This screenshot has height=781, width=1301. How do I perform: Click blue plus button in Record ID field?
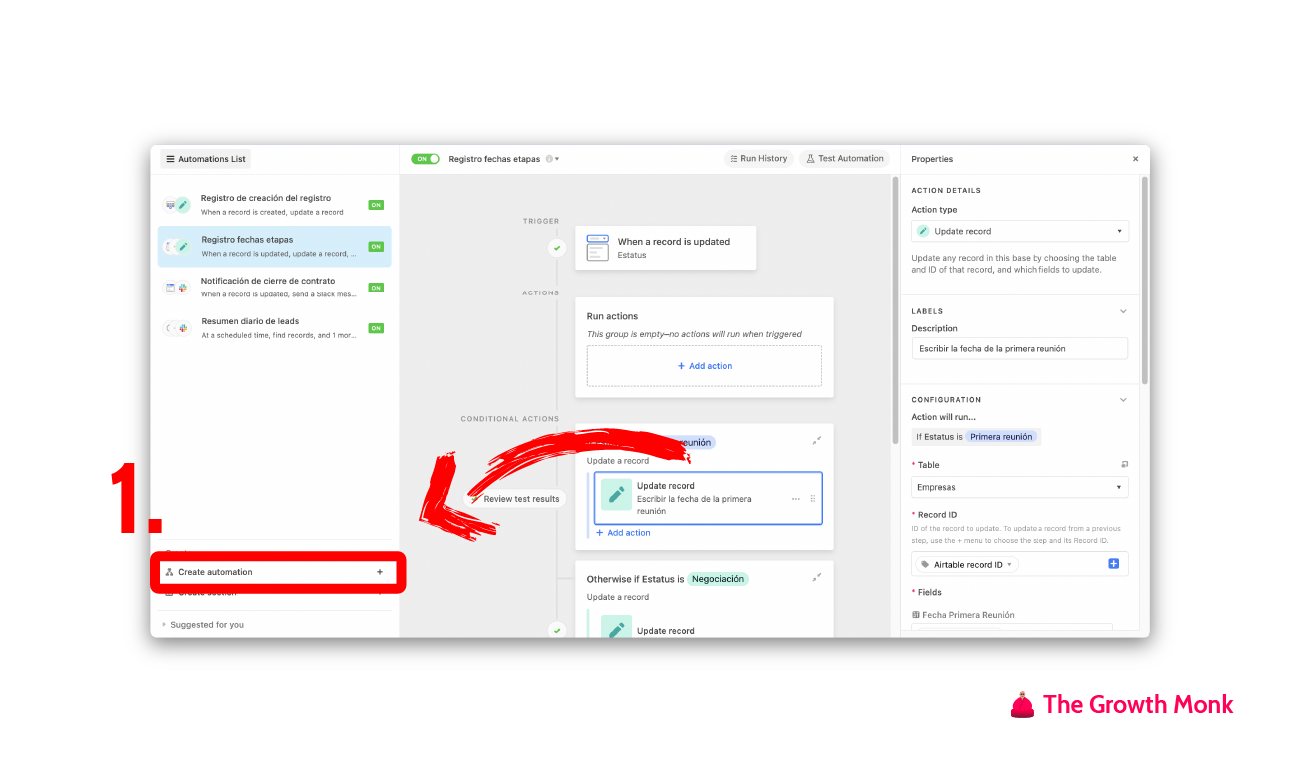pos(1113,564)
